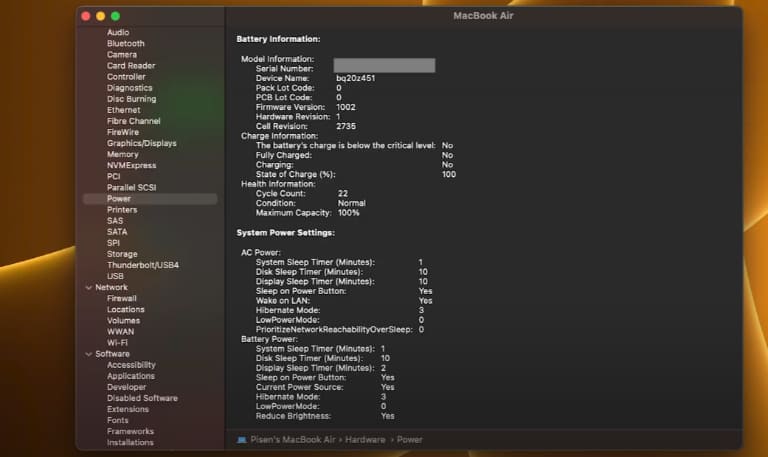Click the Cycle Count value 22
This screenshot has width=768, height=457.
coord(343,193)
